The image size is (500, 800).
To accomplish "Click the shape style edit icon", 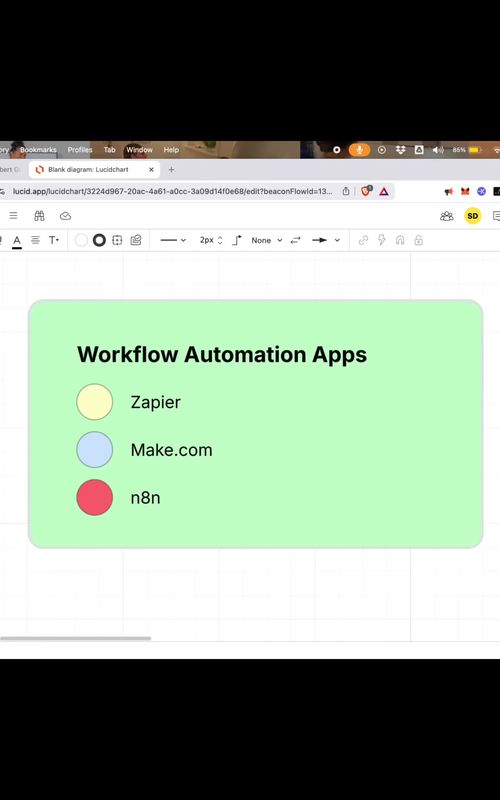I will tap(136, 240).
